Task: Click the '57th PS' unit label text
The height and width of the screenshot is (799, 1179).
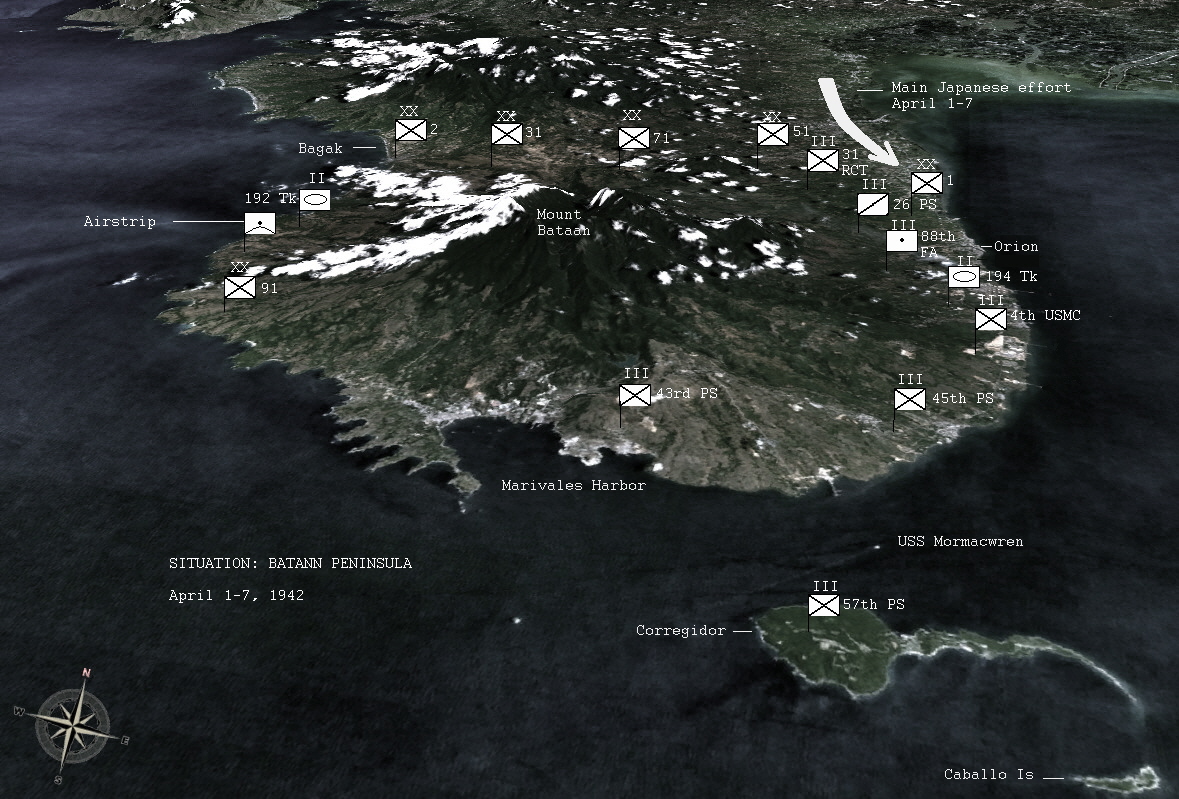Action: [x=874, y=604]
